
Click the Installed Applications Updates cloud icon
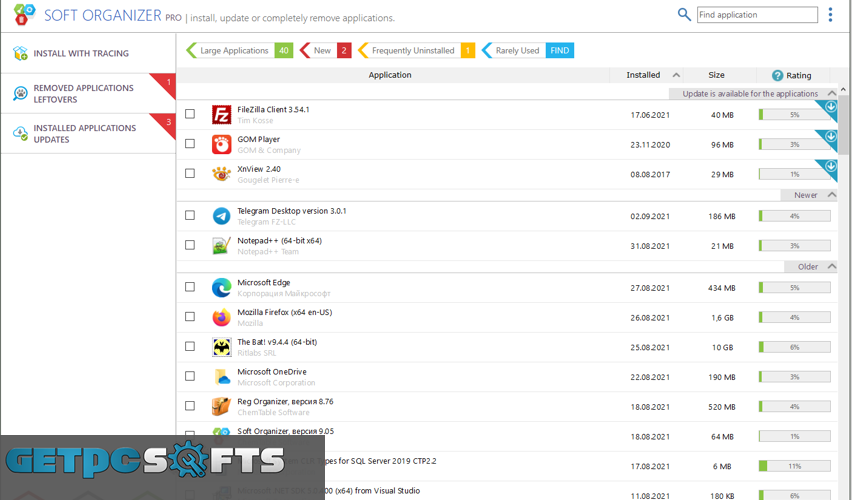coord(20,133)
